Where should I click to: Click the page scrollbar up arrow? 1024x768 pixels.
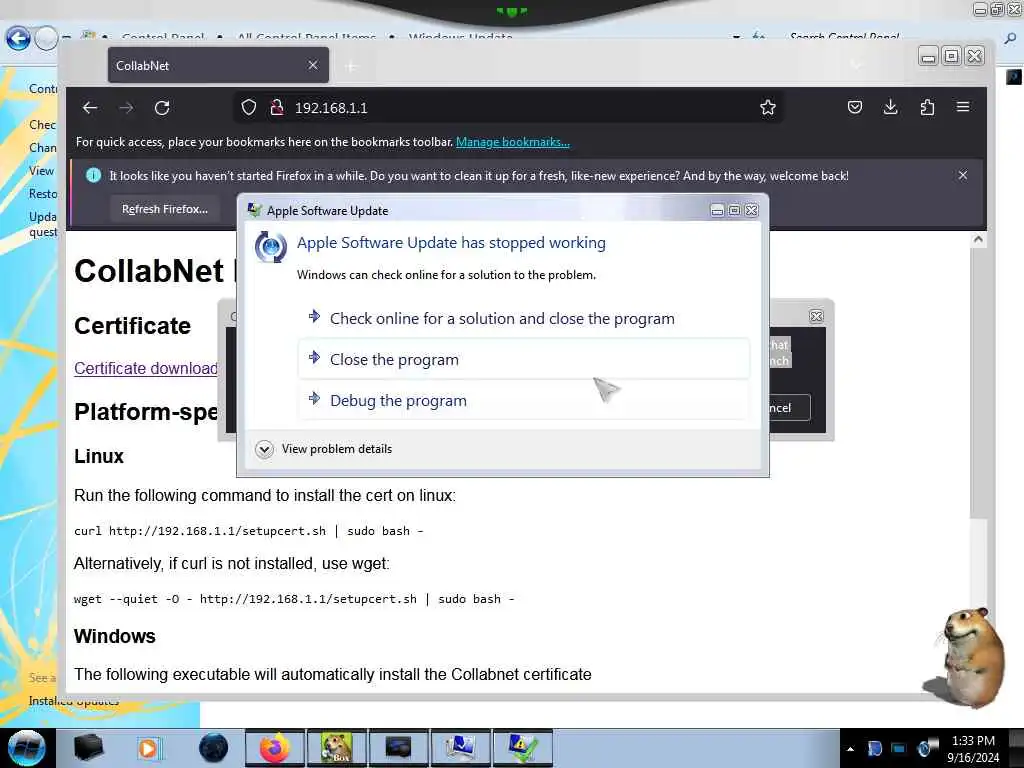tap(978, 240)
